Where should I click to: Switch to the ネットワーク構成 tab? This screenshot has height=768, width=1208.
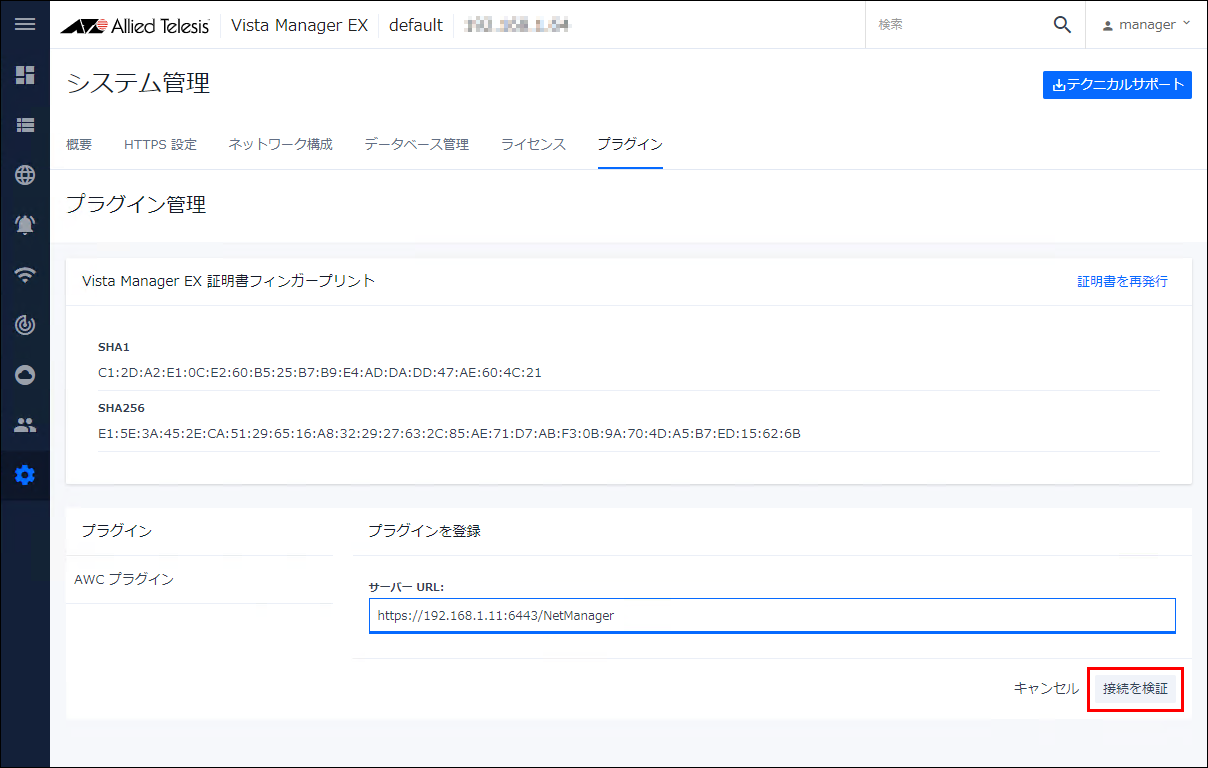coord(280,144)
